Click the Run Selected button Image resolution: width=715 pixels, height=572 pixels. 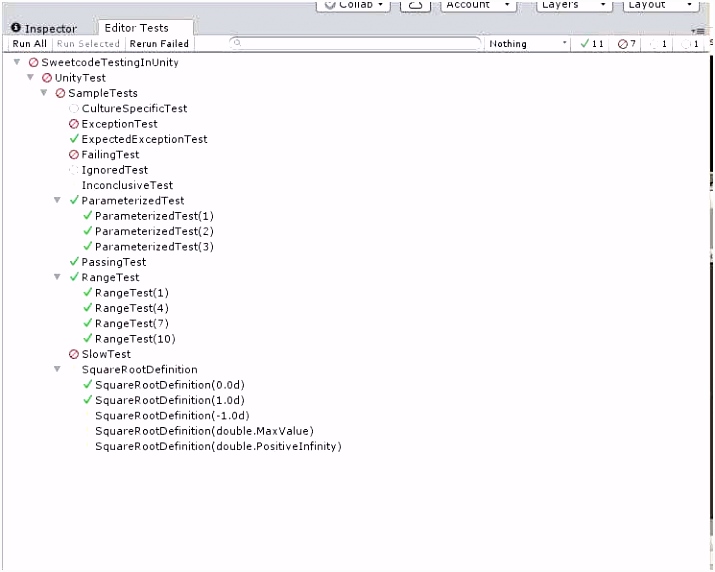pyautogui.click(x=88, y=44)
